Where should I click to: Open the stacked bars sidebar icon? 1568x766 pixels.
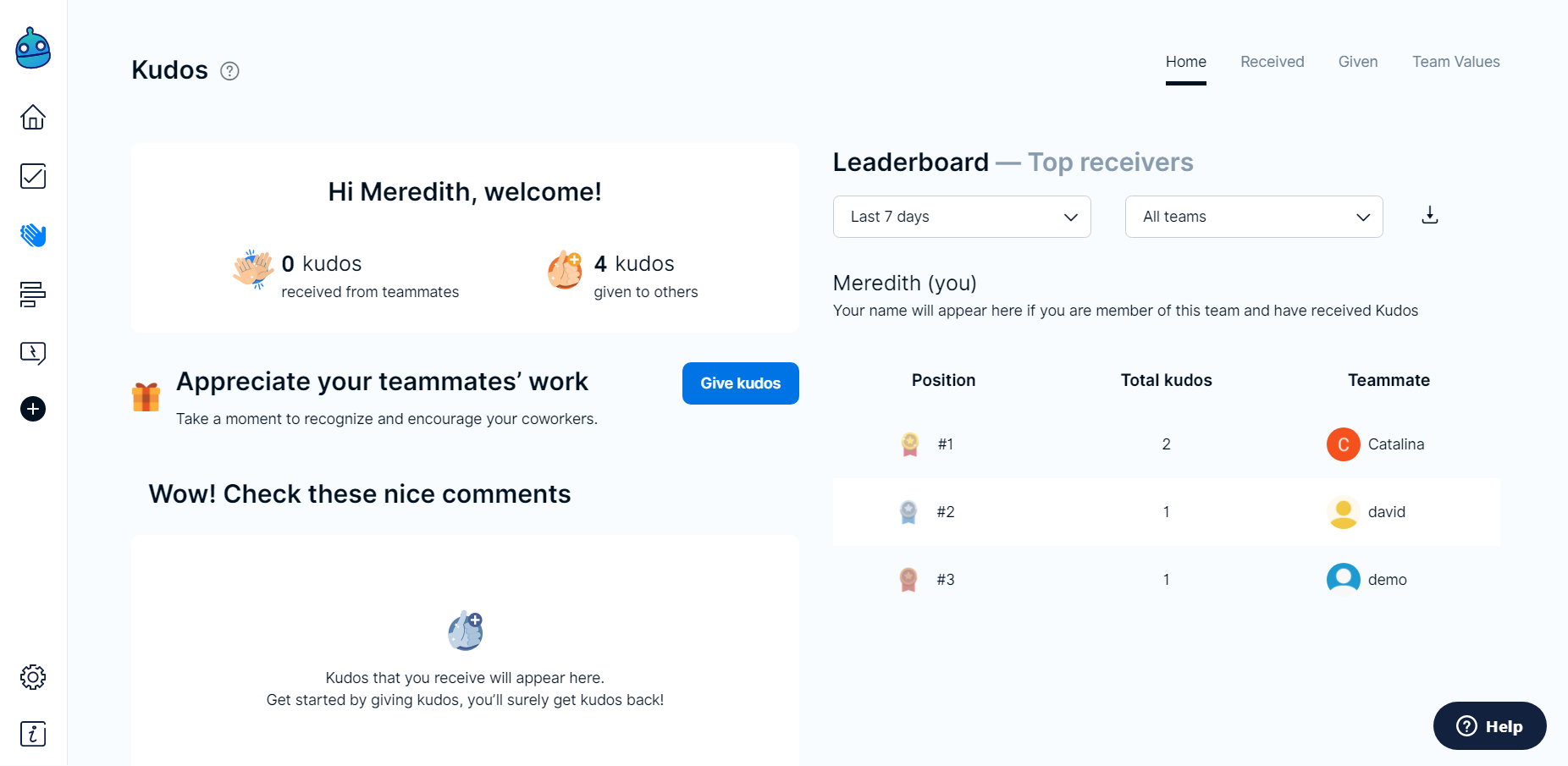(33, 295)
